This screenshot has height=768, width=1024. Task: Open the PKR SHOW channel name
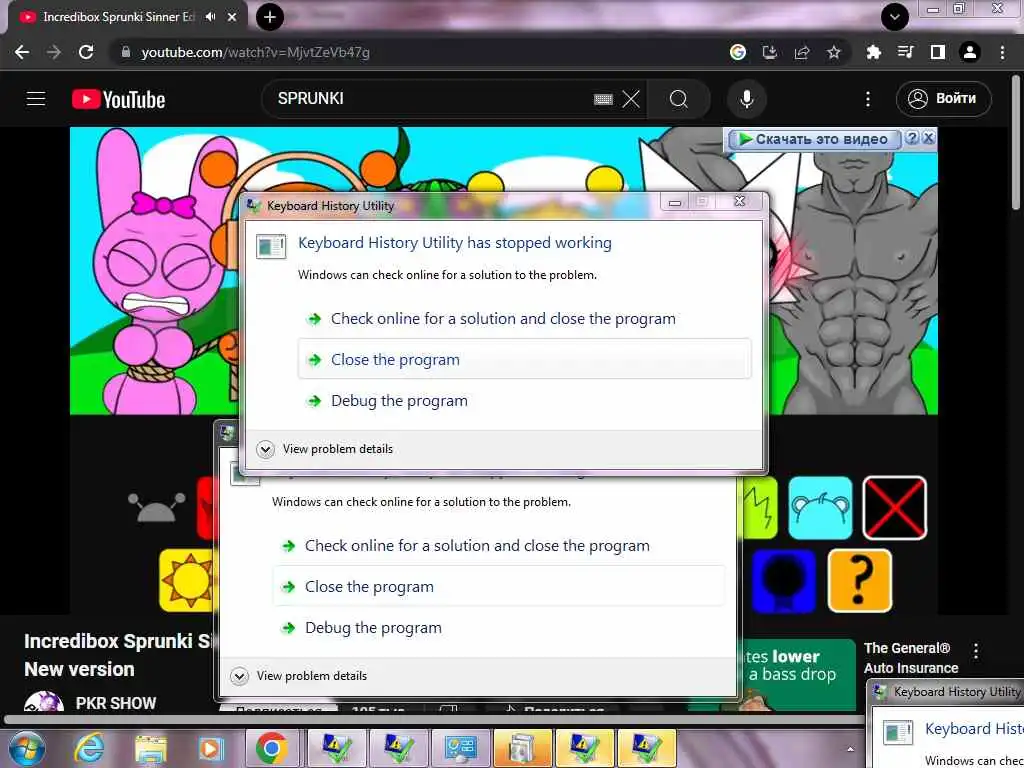(116, 703)
